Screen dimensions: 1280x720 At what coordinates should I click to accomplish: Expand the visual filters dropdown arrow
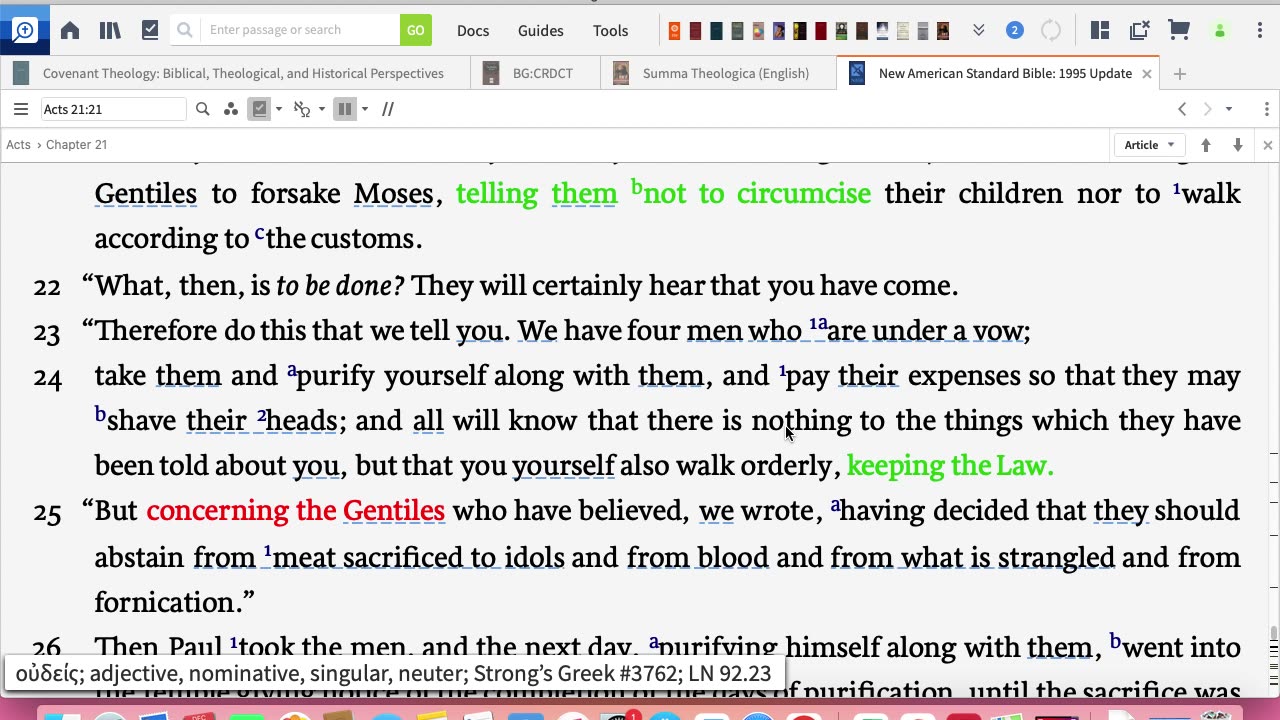tap(278, 109)
